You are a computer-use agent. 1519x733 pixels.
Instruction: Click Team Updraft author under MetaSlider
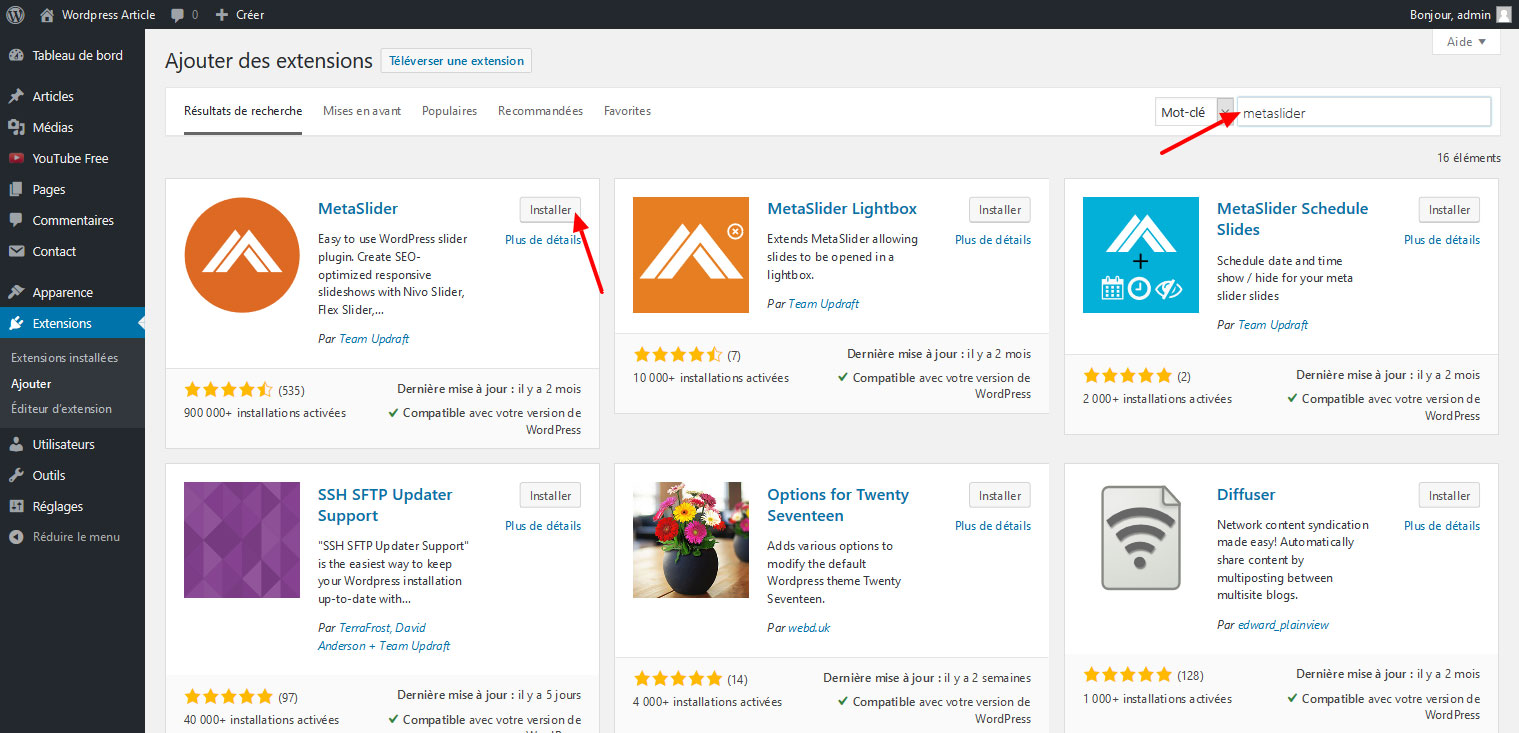click(374, 339)
